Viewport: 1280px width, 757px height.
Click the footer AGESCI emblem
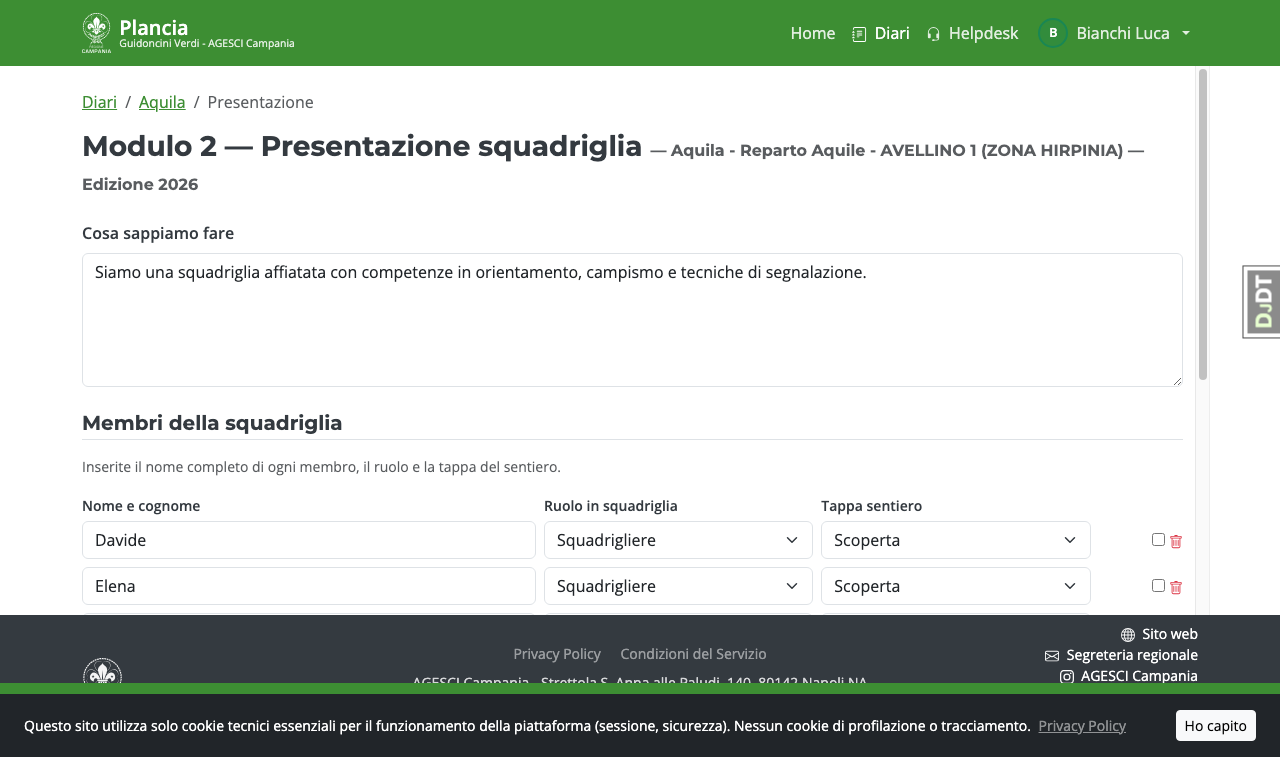[102, 672]
